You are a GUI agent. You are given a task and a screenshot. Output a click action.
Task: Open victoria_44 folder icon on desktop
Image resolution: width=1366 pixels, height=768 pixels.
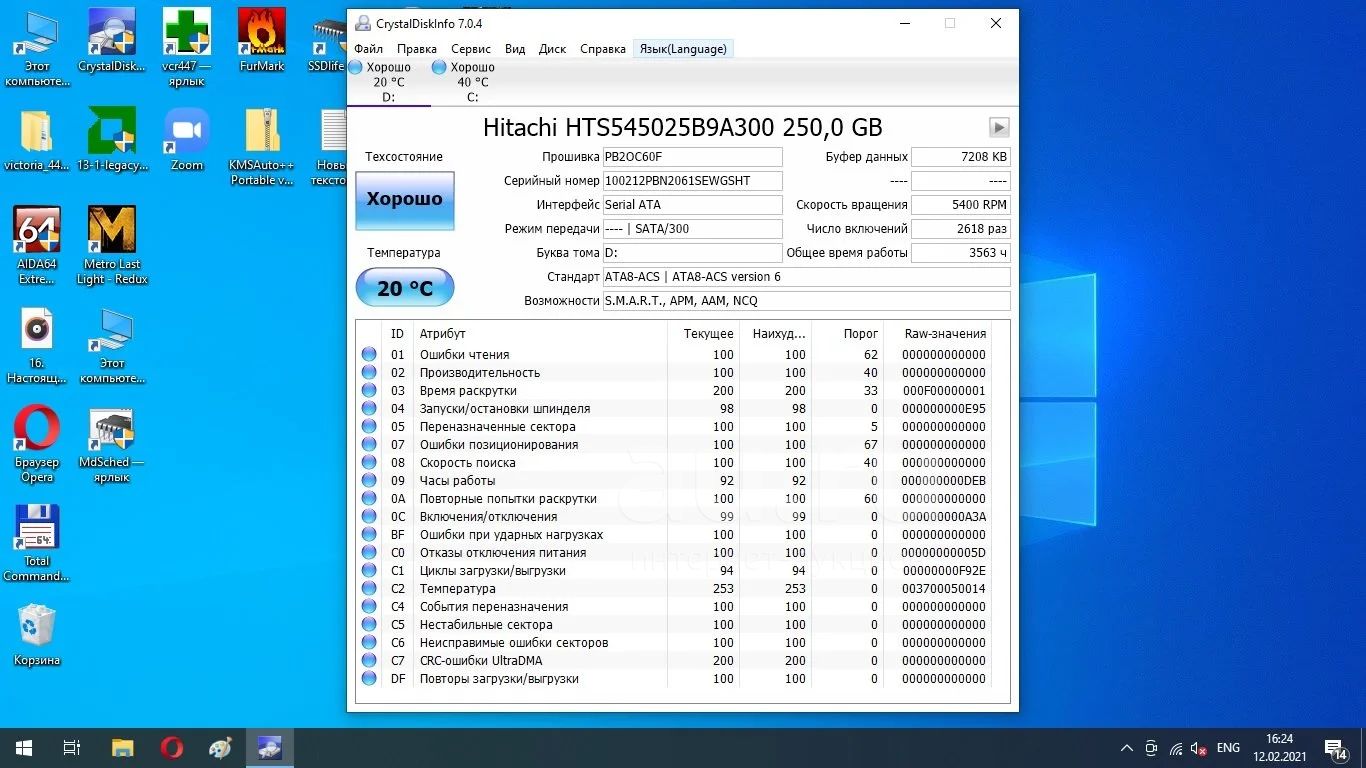click(x=37, y=141)
